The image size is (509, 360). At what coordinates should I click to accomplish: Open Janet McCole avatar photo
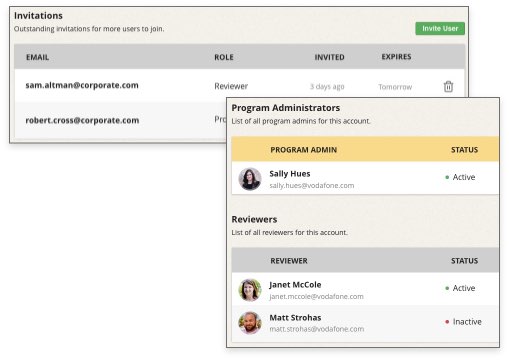(250, 290)
